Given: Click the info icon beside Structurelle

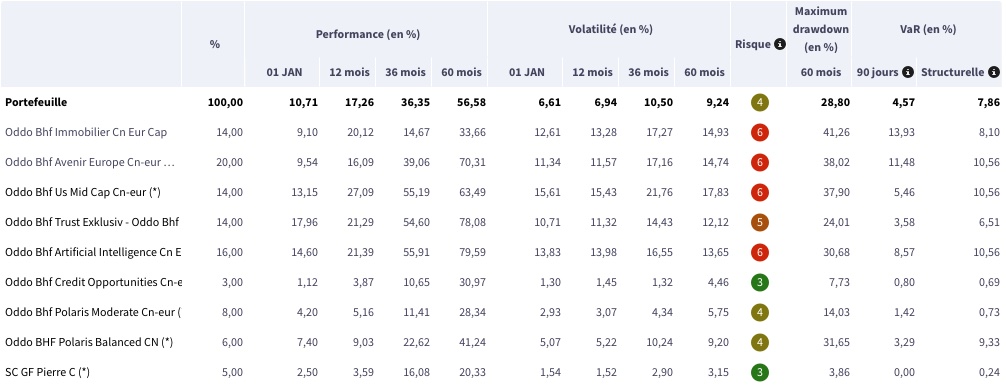Looking at the screenshot, I should click(x=994, y=72).
